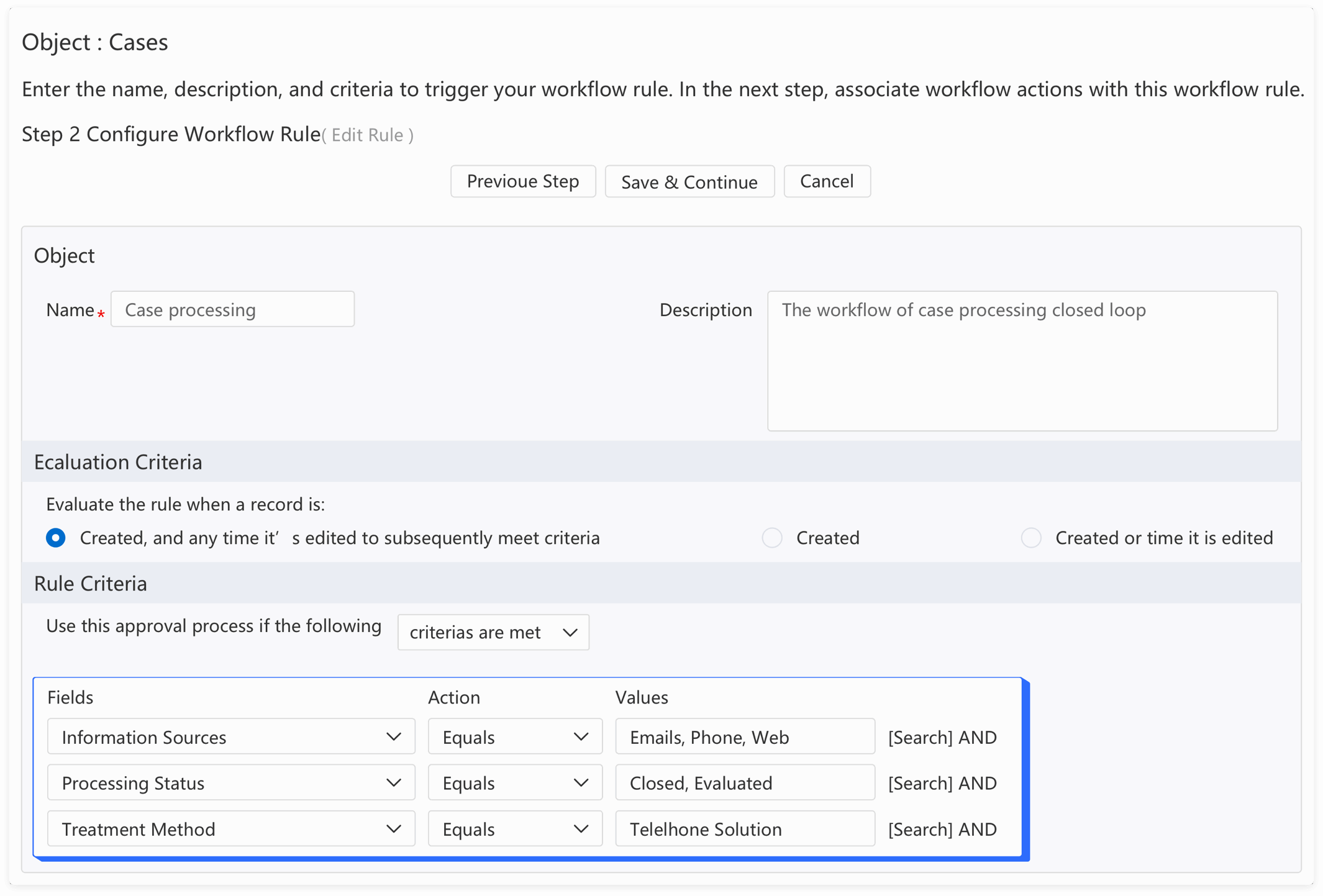Click the 'Telelhone Solution' value field
The width and height of the screenshot is (1323, 896).
(745, 829)
